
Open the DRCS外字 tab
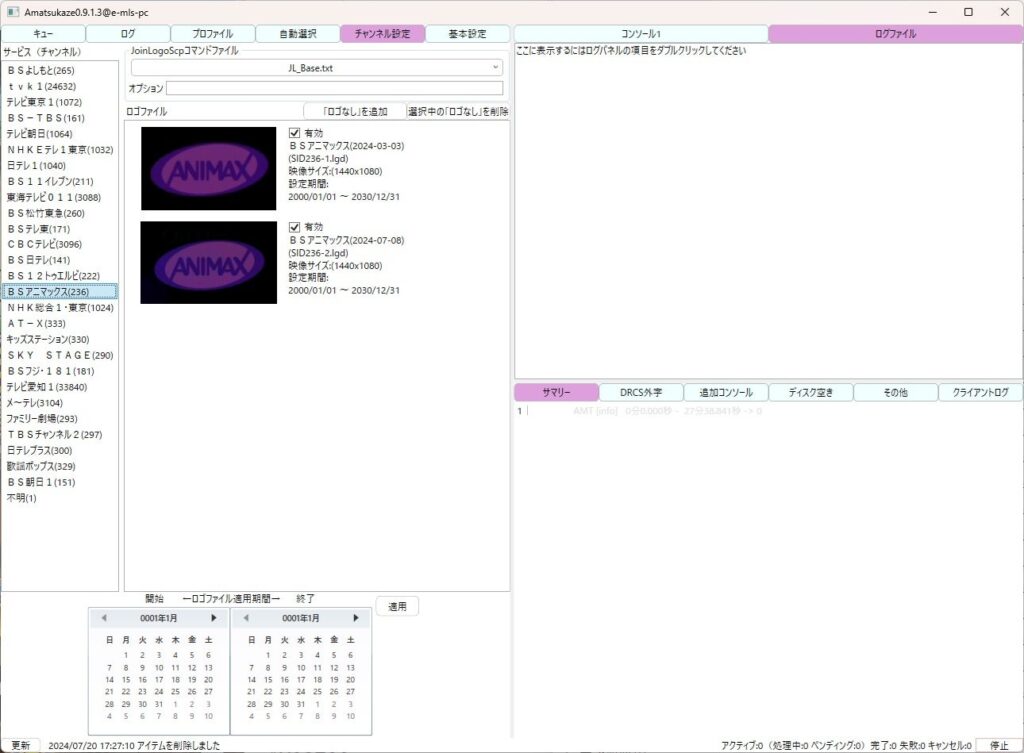click(641, 393)
